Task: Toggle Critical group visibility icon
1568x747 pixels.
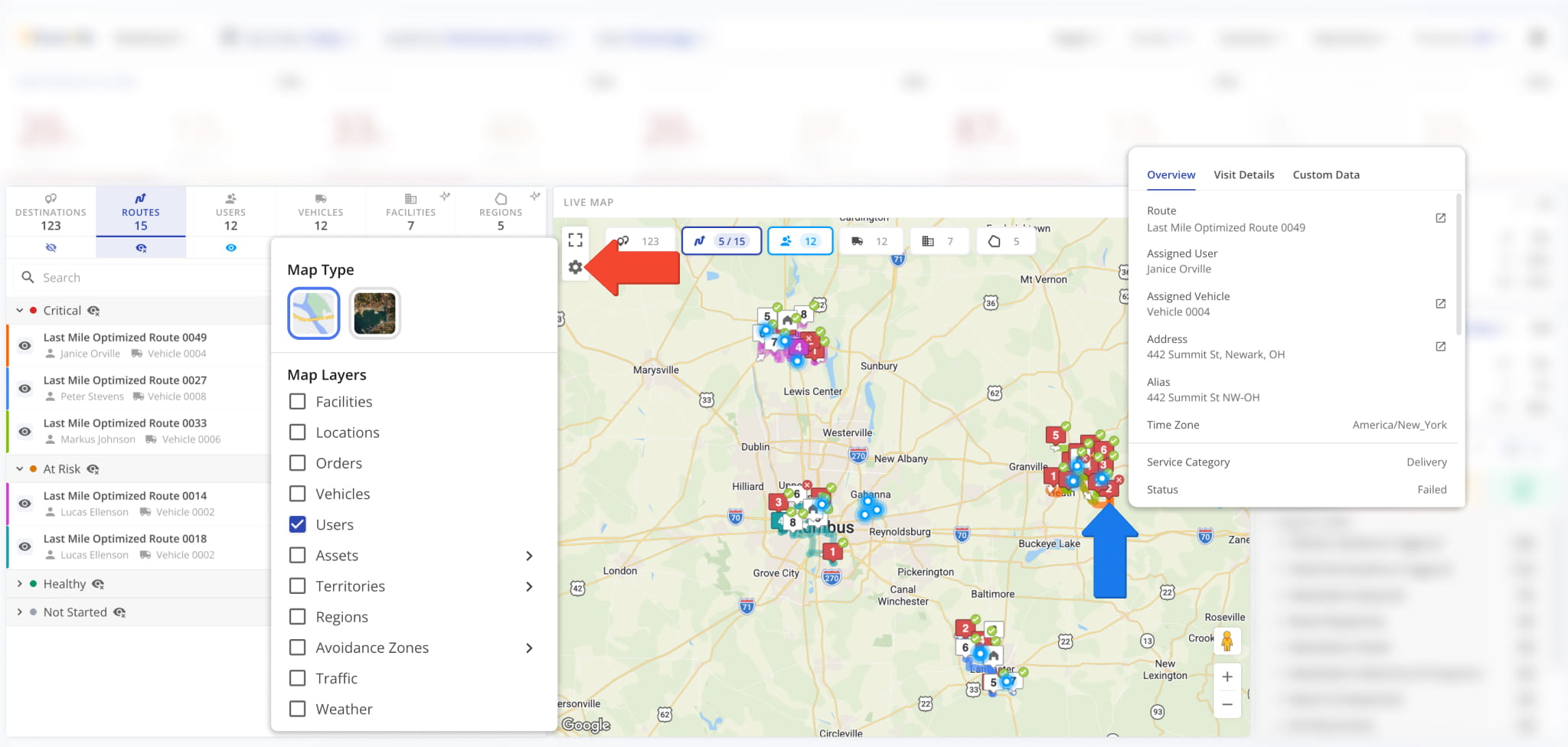Action: click(x=93, y=311)
